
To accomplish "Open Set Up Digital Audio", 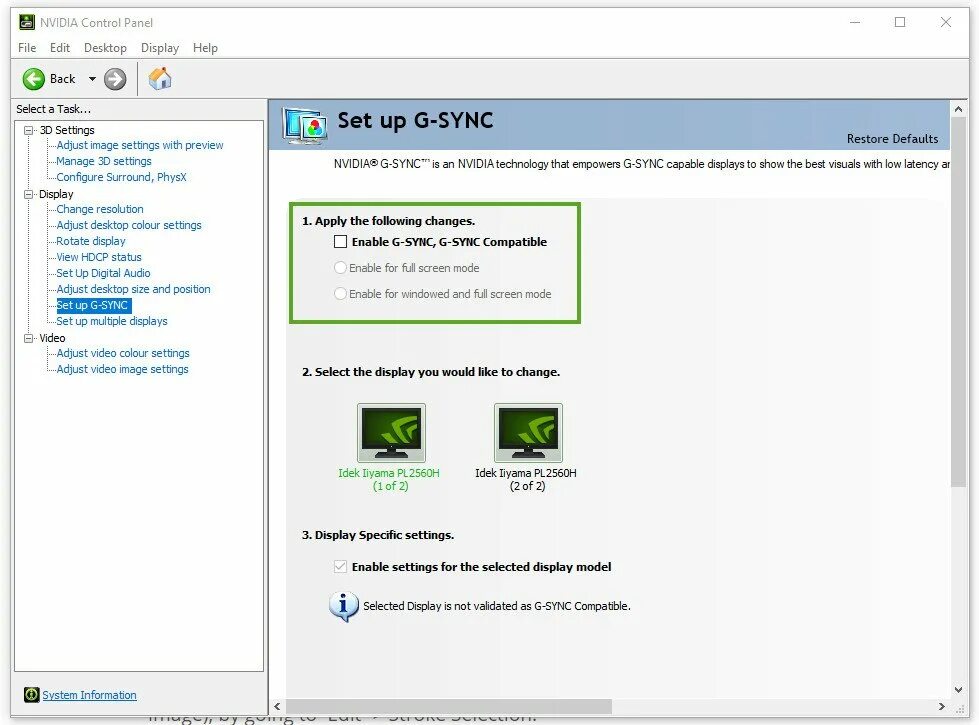I will (x=103, y=273).
